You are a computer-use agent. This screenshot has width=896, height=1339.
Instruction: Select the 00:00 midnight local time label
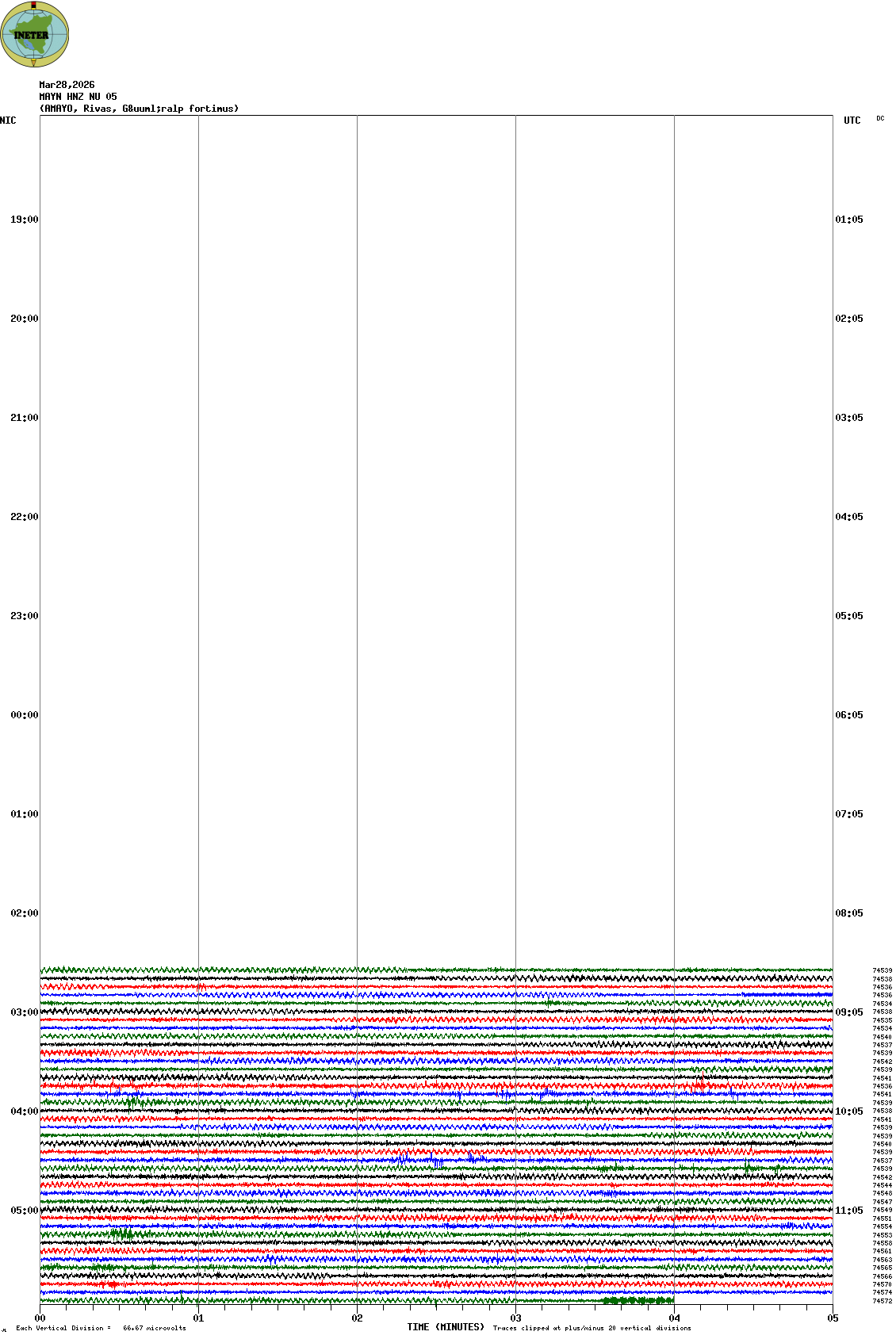24,715
